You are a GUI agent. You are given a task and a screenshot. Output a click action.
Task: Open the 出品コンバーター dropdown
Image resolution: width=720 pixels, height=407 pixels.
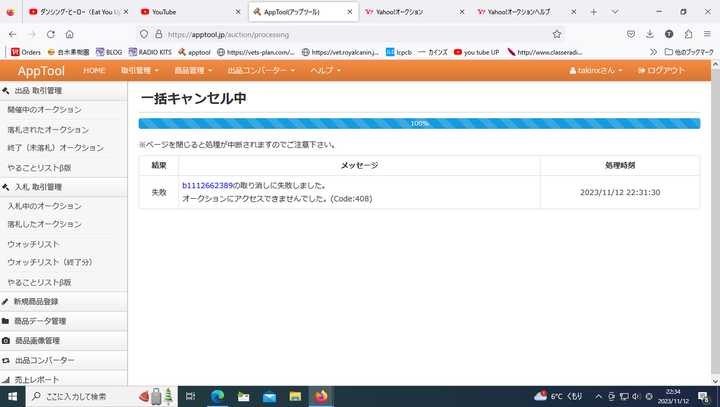(x=260, y=70)
